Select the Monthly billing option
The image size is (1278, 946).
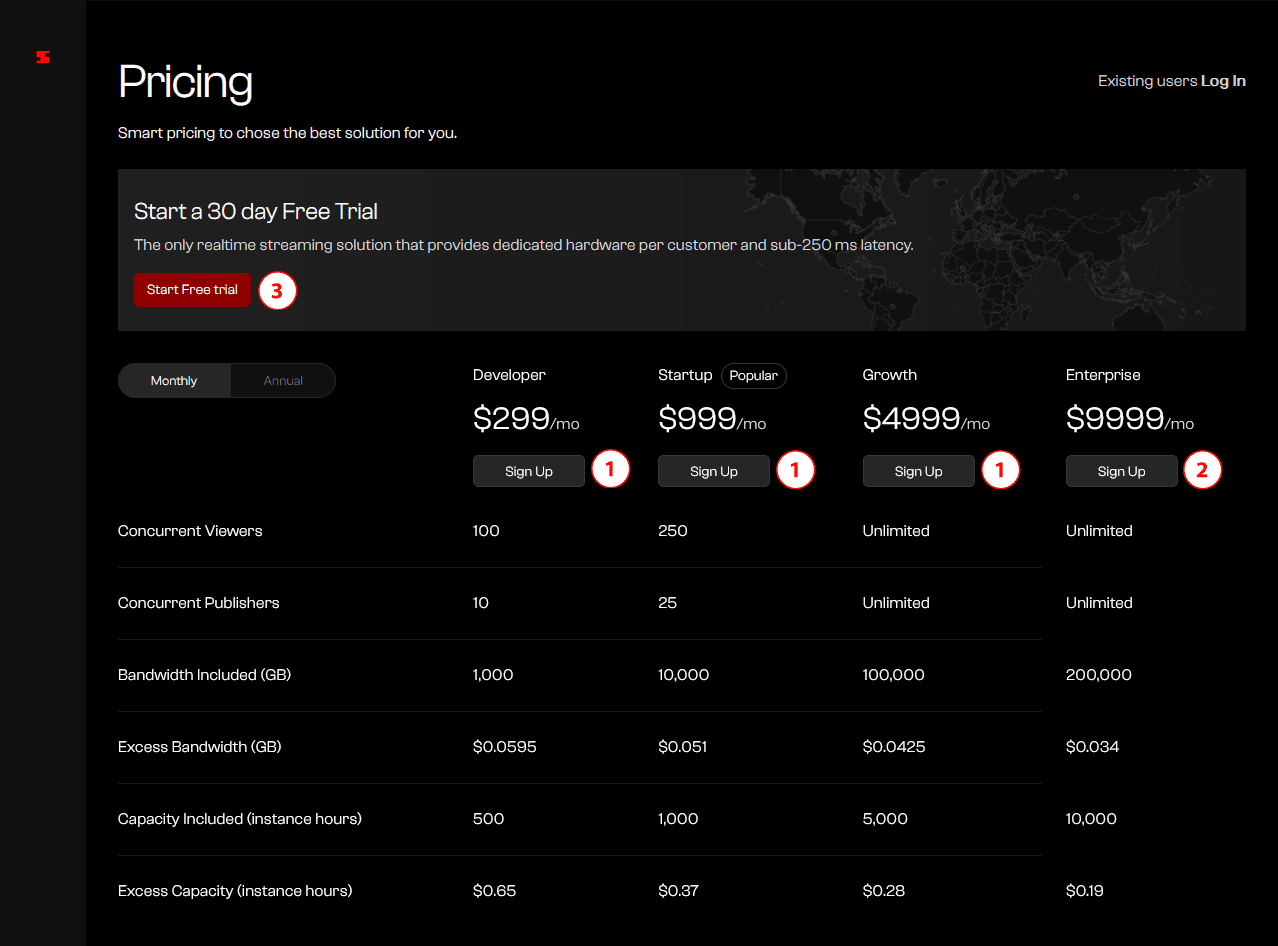(174, 381)
